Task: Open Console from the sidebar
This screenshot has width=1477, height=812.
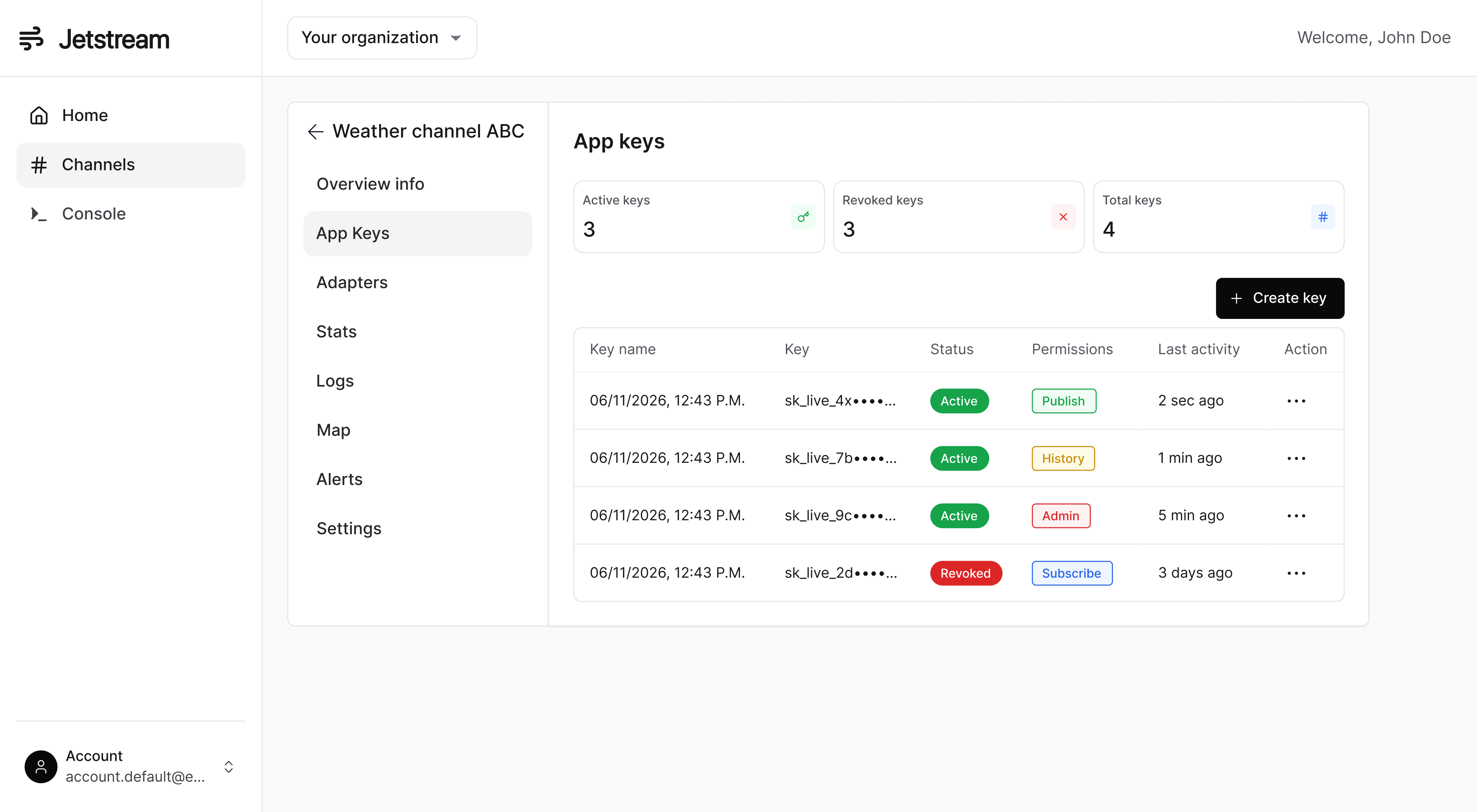Action: pos(131,214)
